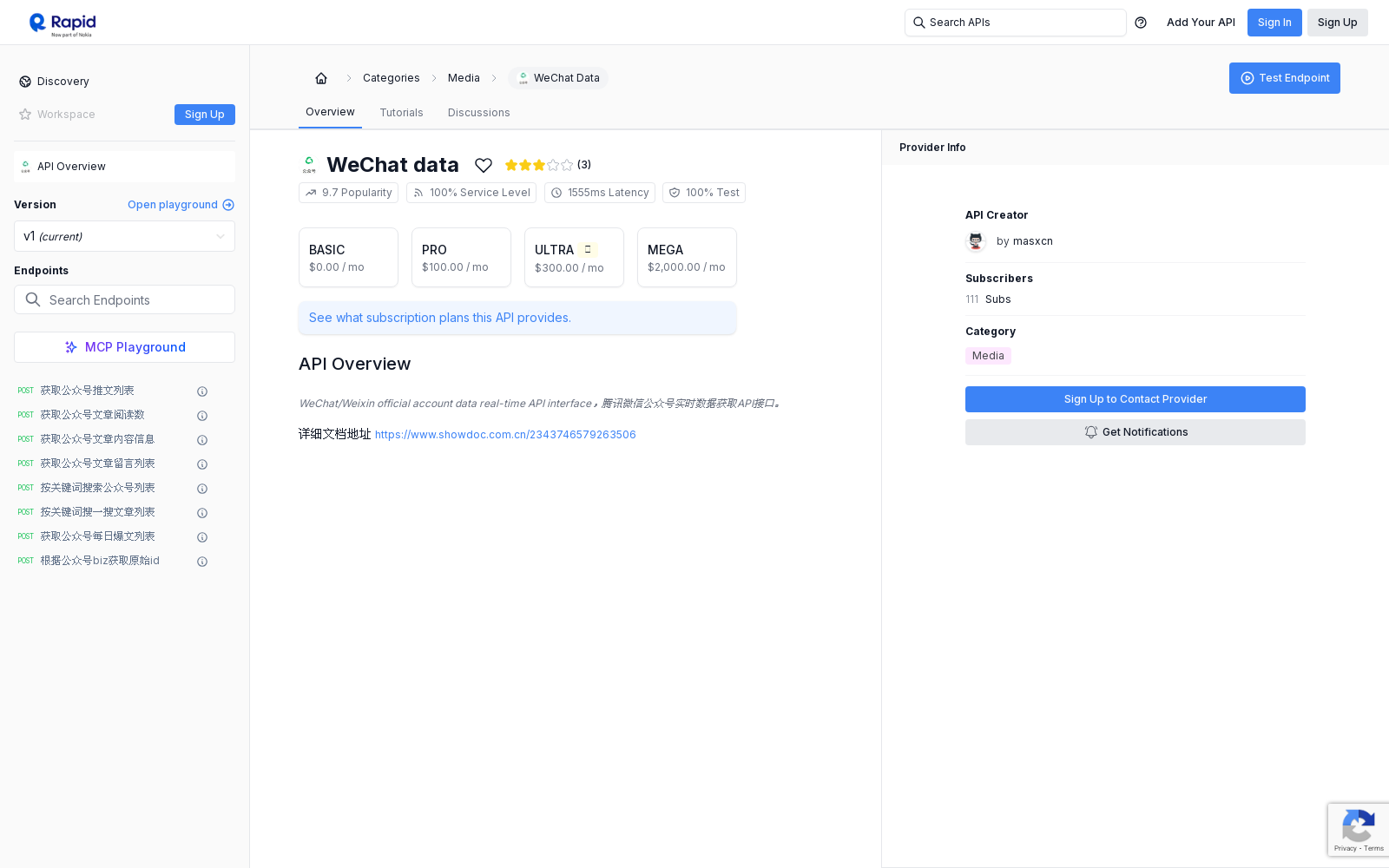Click the 111 Subs subscriber count
1389x868 pixels.
(x=988, y=299)
